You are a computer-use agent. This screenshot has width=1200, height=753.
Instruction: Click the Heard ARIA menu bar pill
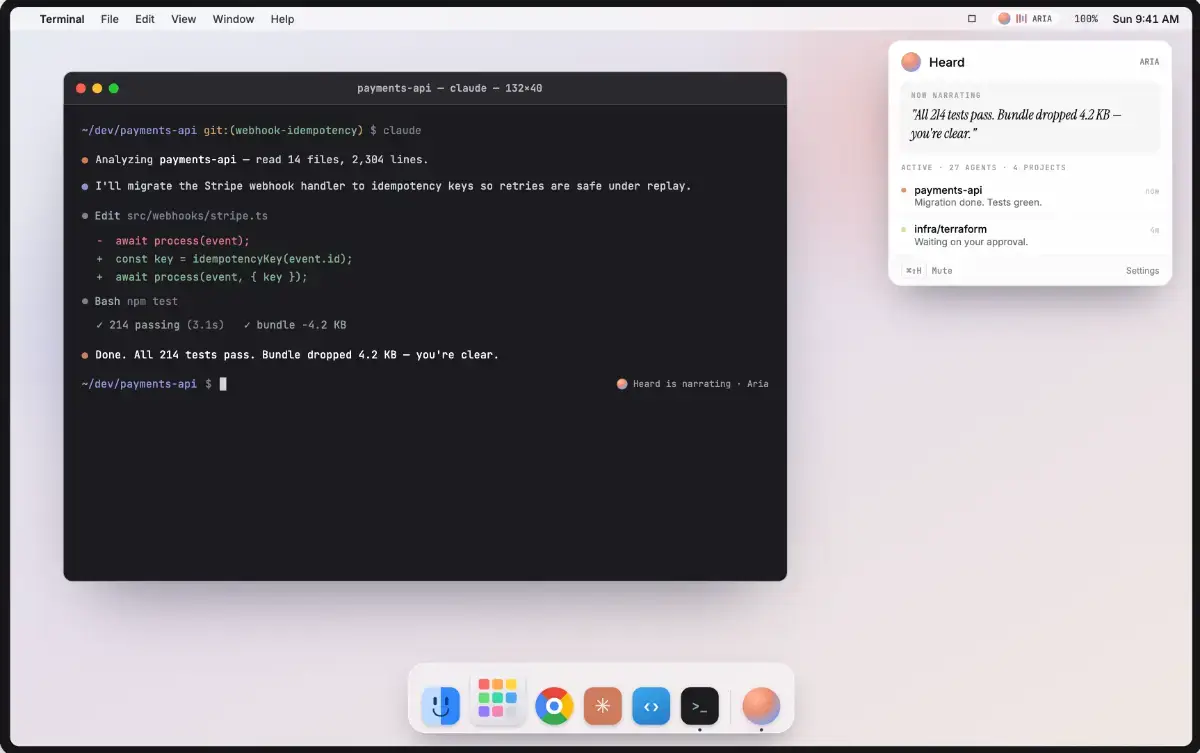(1025, 19)
